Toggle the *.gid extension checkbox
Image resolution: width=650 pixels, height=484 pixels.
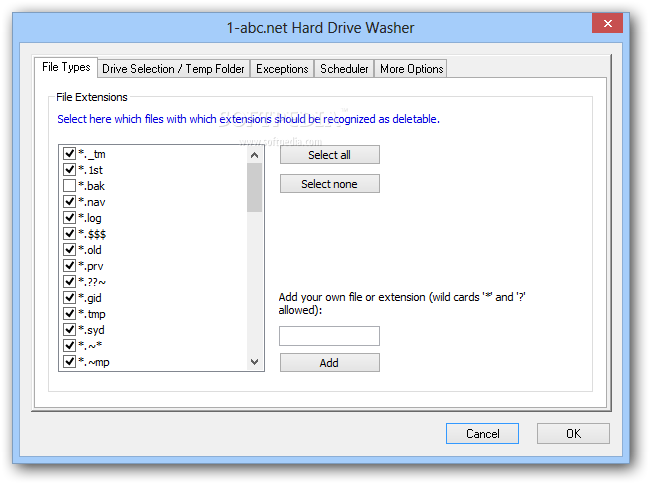[x=69, y=298]
